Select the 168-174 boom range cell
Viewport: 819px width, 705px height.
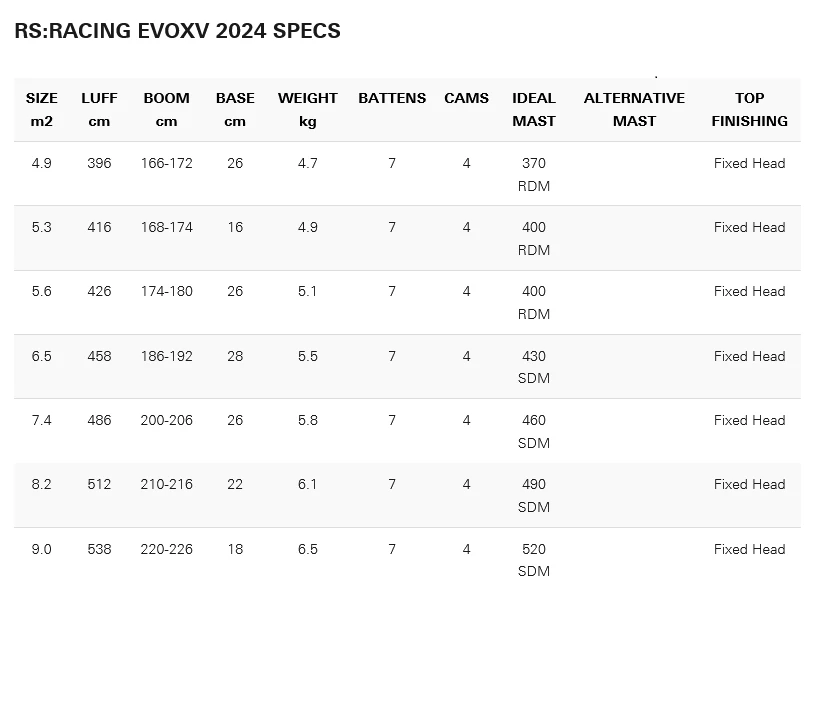pos(166,227)
